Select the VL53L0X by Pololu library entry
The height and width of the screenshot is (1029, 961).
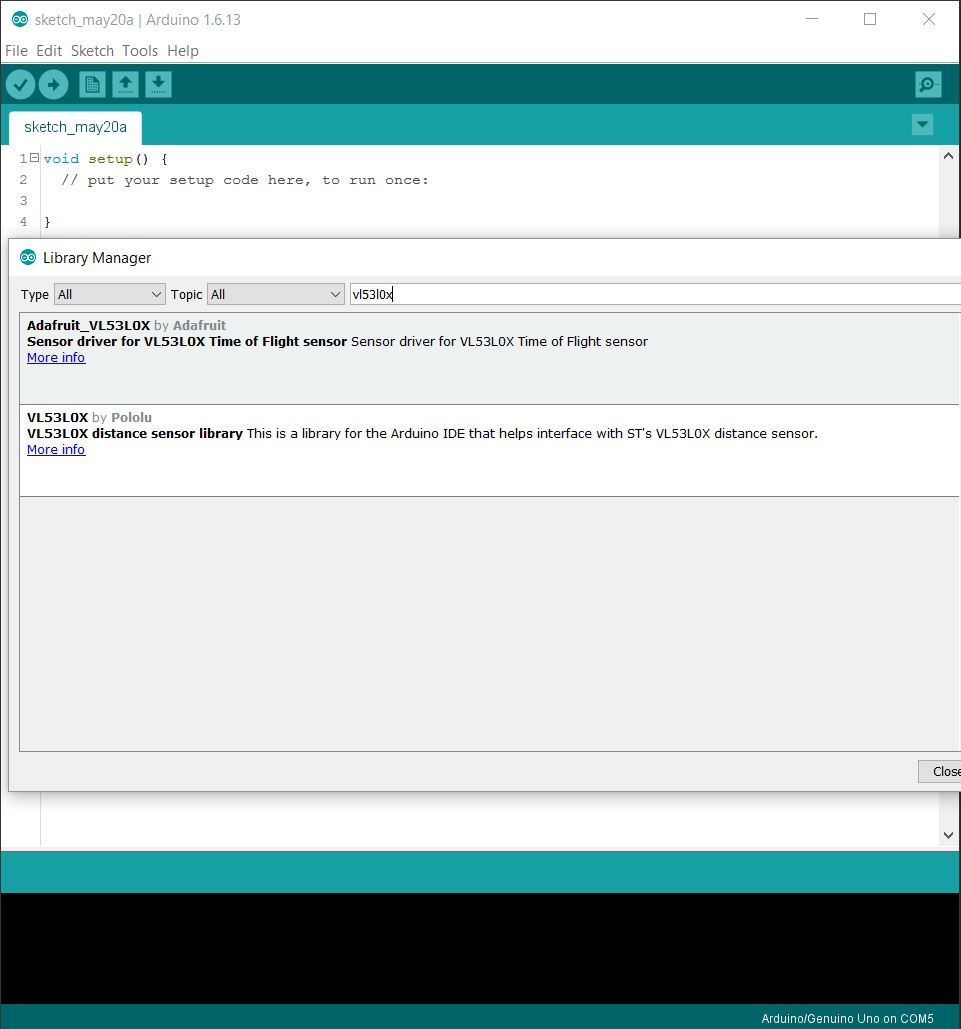coord(490,450)
